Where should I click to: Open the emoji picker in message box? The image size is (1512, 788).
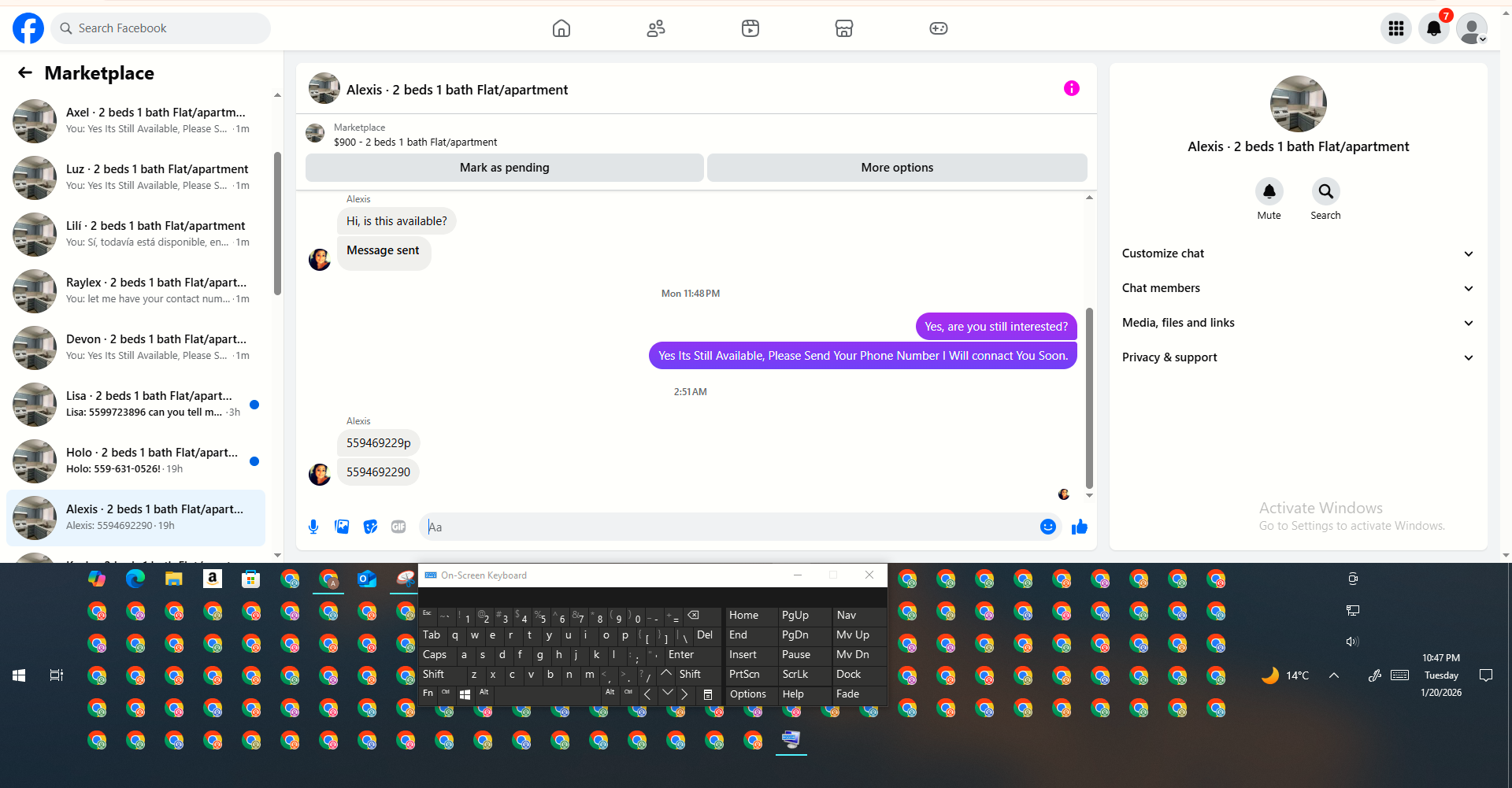[1048, 527]
